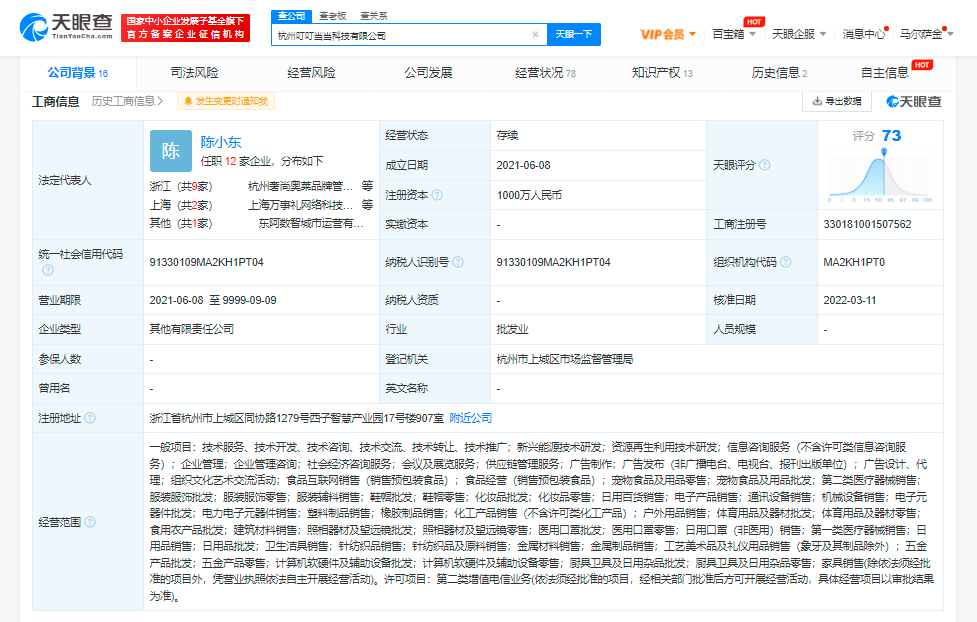Click the HOT badge above 百宝箱
Viewport: 977px width, 622px height.
pos(754,22)
